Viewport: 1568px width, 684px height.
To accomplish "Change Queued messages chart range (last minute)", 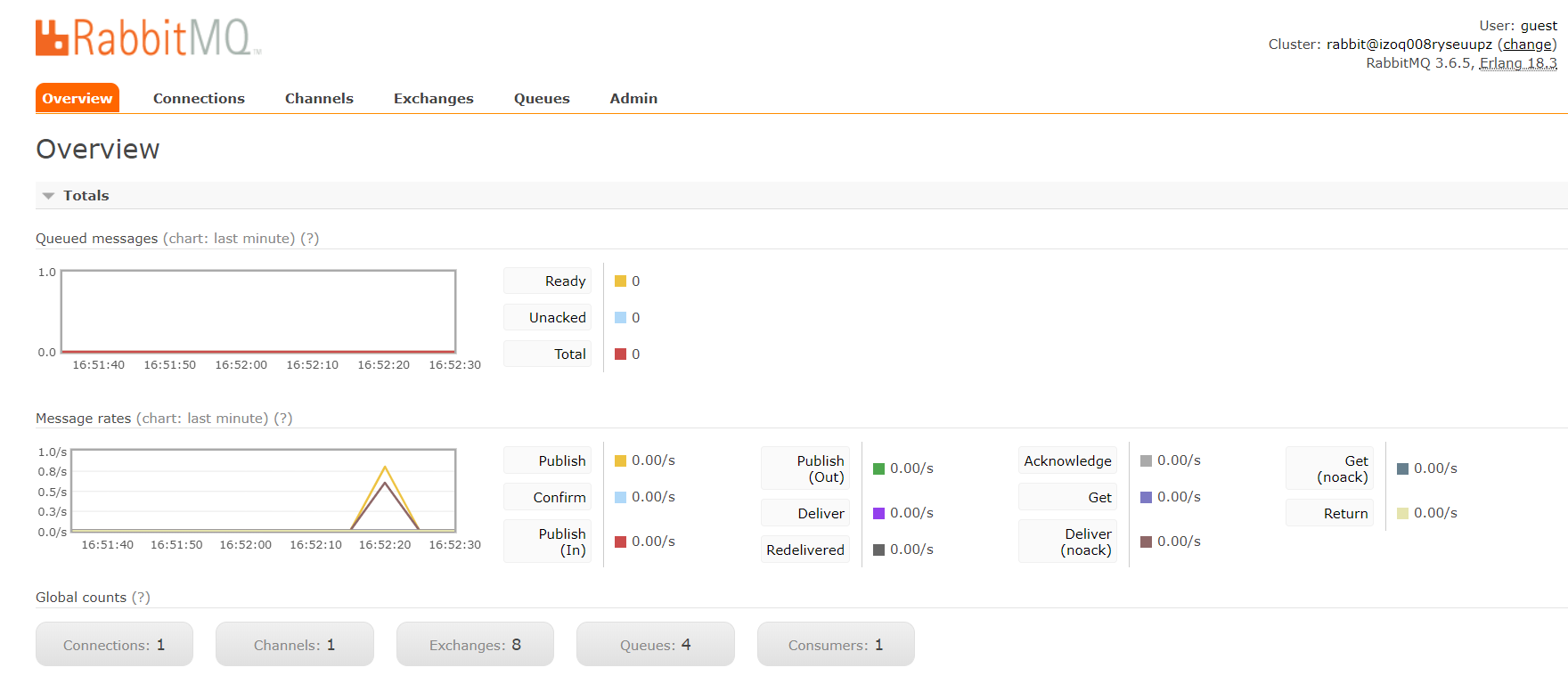I will coord(229,238).
